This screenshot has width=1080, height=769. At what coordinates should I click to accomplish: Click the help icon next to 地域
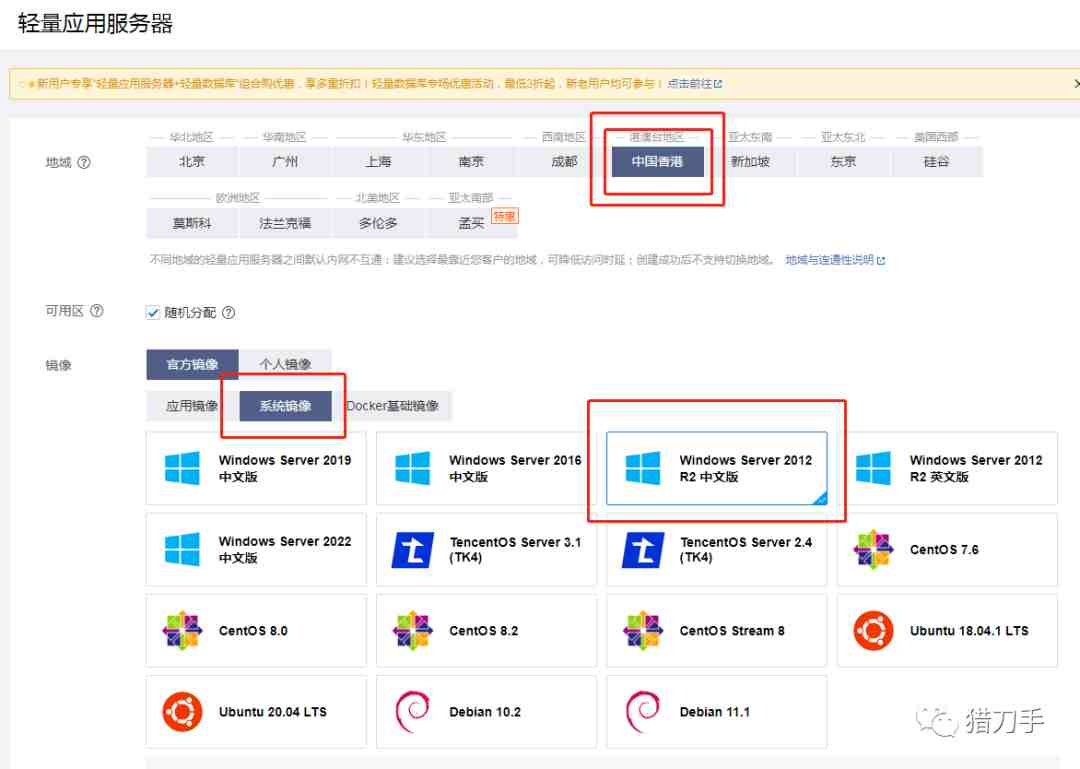click(x=84, y=163)
